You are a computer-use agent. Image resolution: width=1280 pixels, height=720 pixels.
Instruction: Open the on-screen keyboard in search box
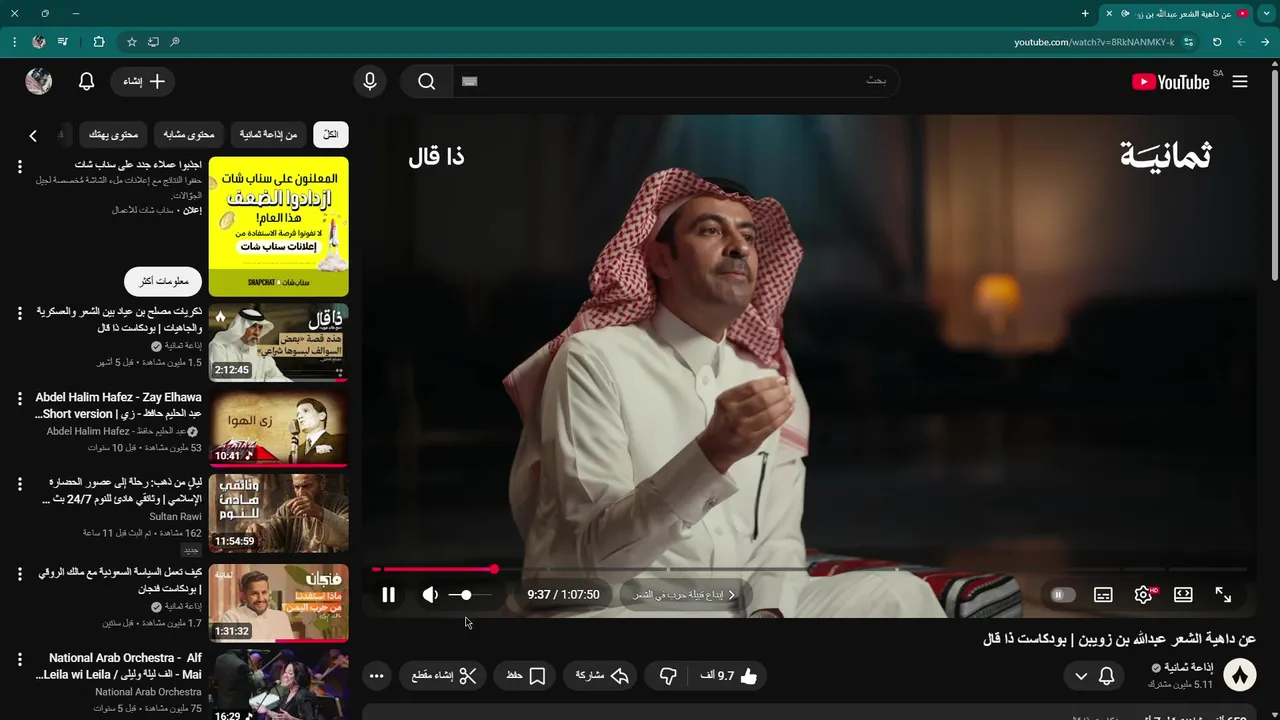470,82
